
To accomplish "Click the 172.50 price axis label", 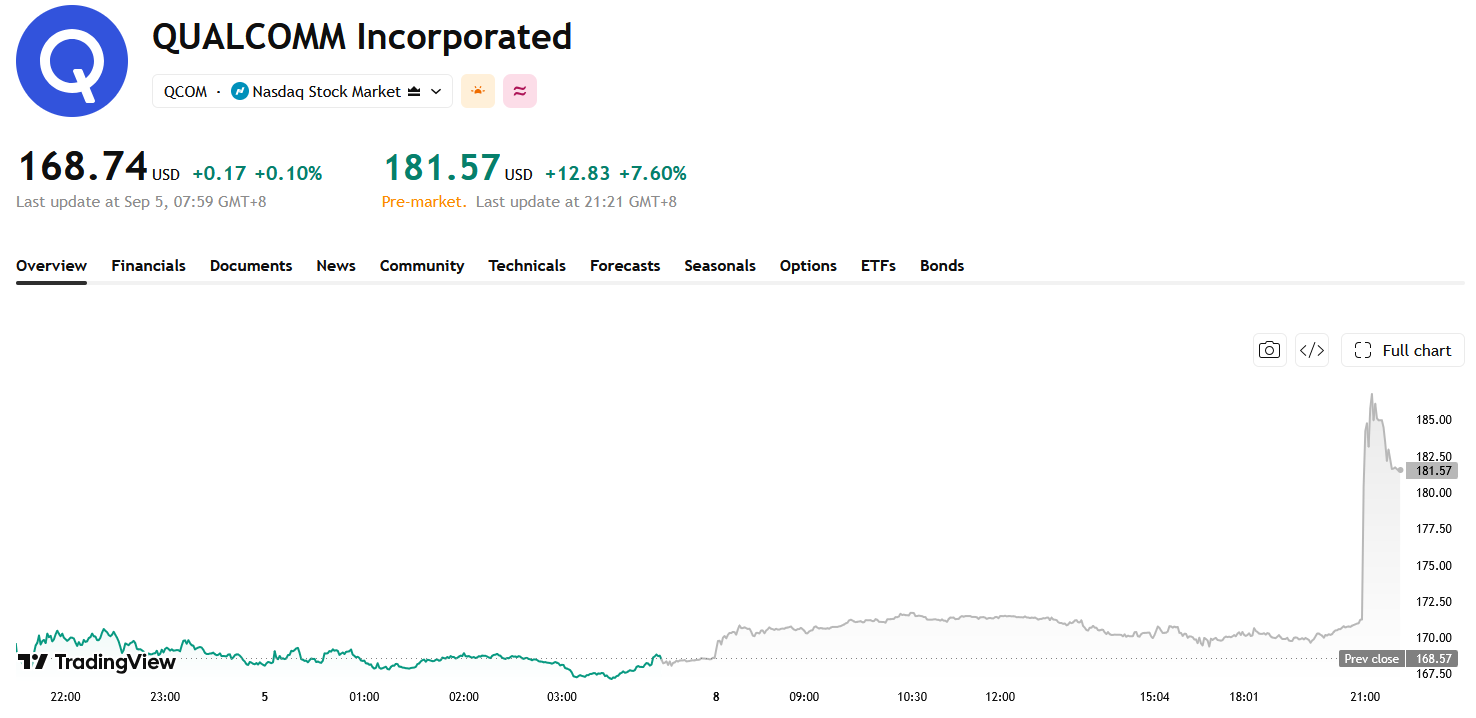I will click(1434, 601).
